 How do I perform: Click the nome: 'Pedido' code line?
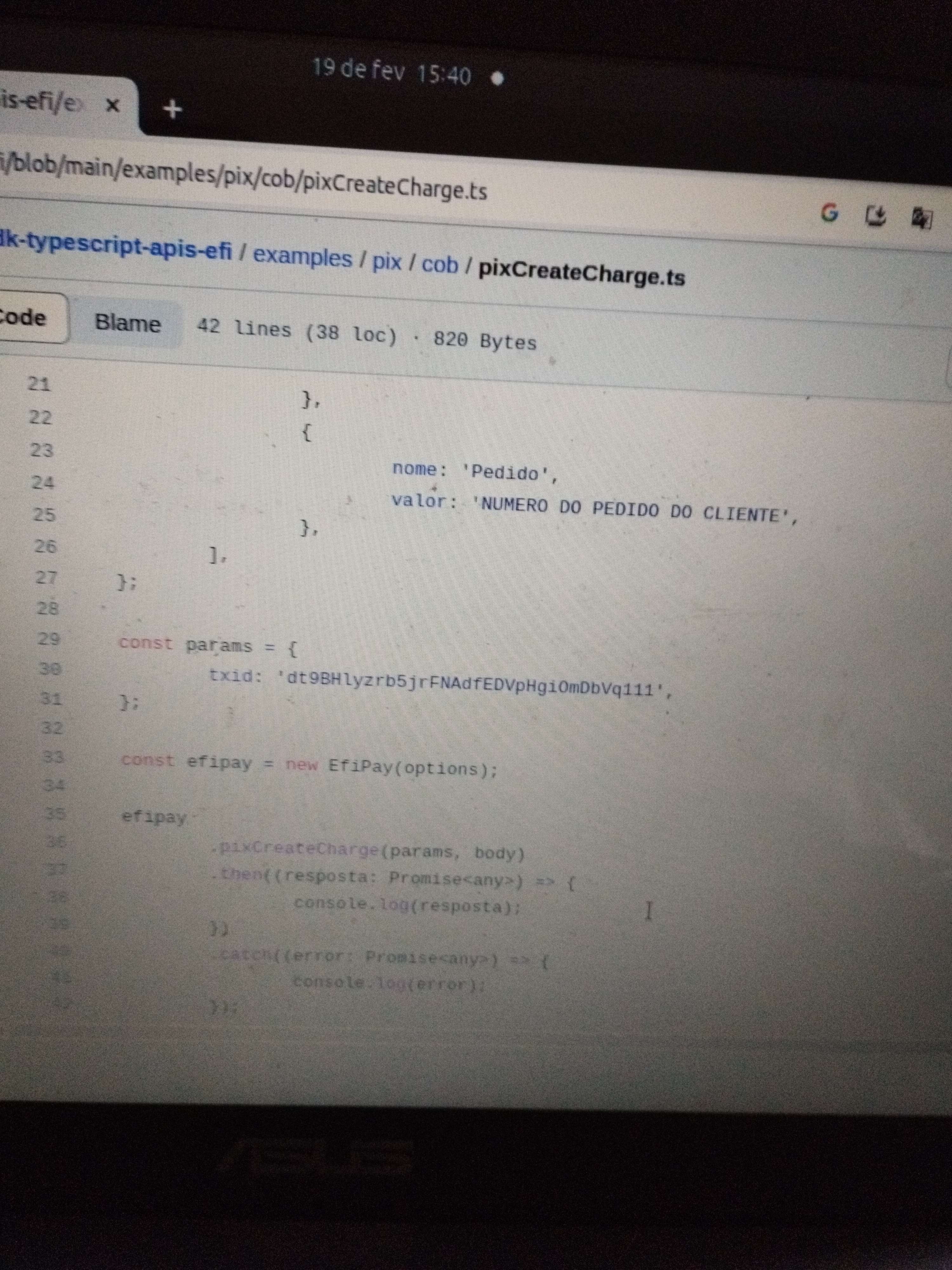[474, 472]
